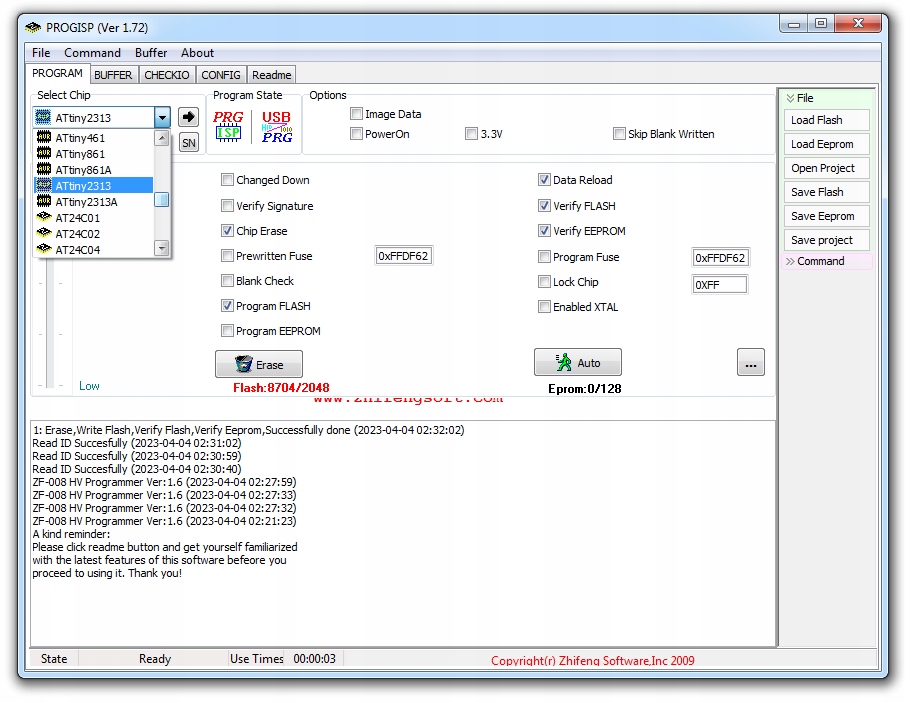Uncheck Program FLASH option
This screenshot has height=702, width=905.
(x=227, y=306)
